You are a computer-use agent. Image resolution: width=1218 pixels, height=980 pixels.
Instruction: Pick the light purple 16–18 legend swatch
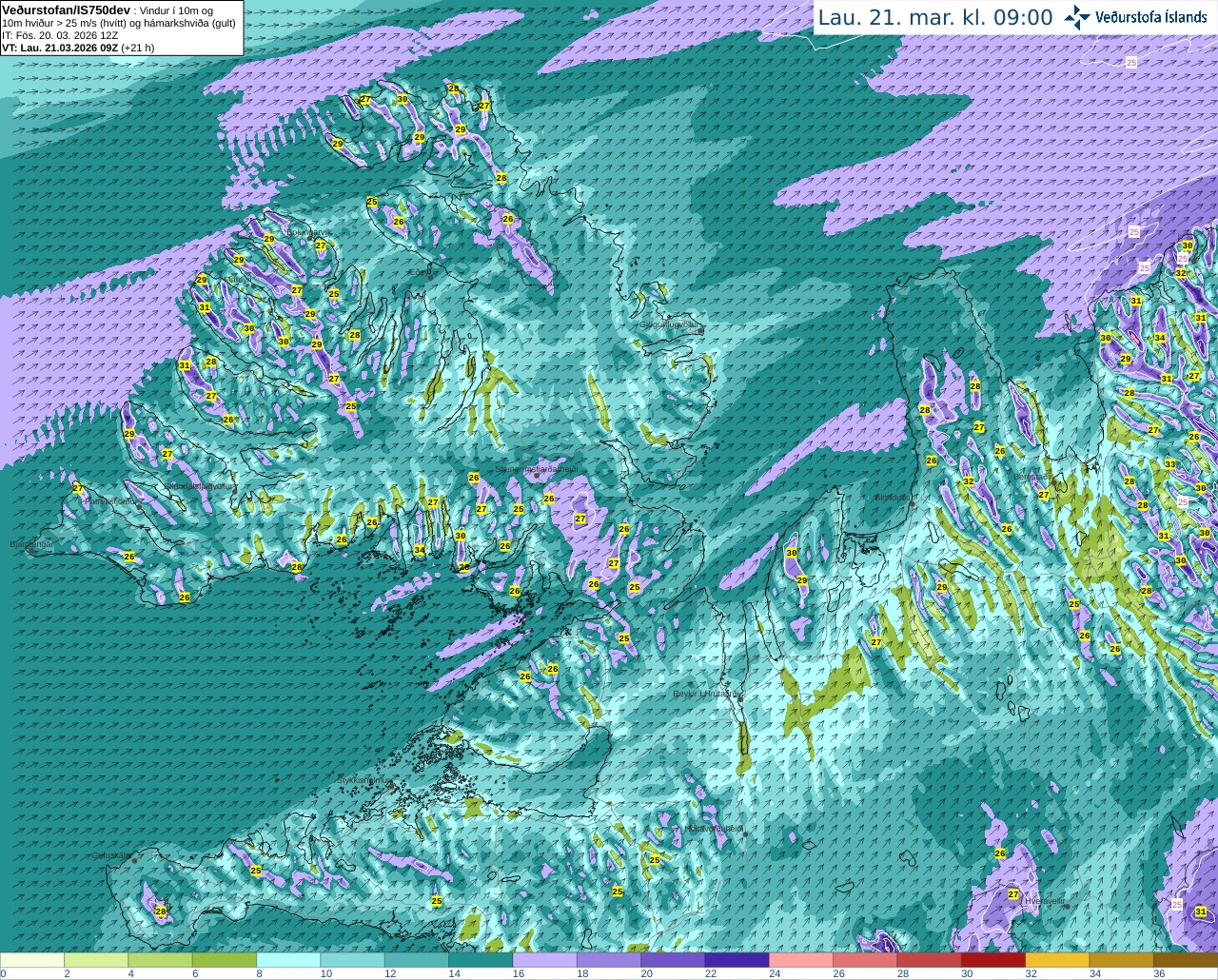point(544,960)
